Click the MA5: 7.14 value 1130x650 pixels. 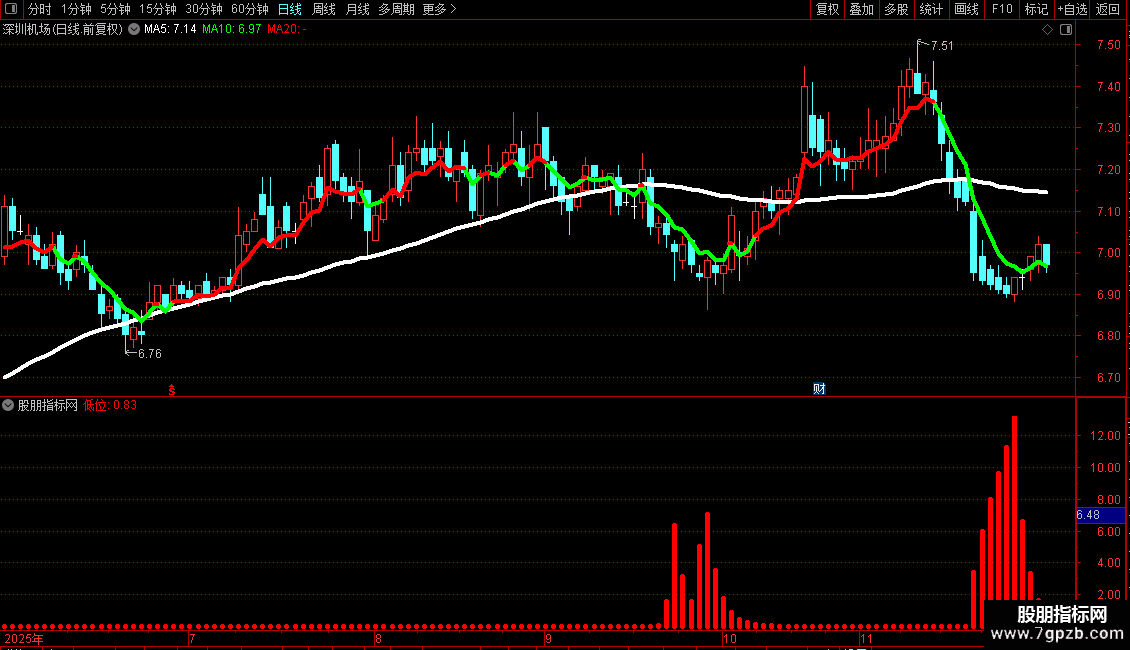170,29
